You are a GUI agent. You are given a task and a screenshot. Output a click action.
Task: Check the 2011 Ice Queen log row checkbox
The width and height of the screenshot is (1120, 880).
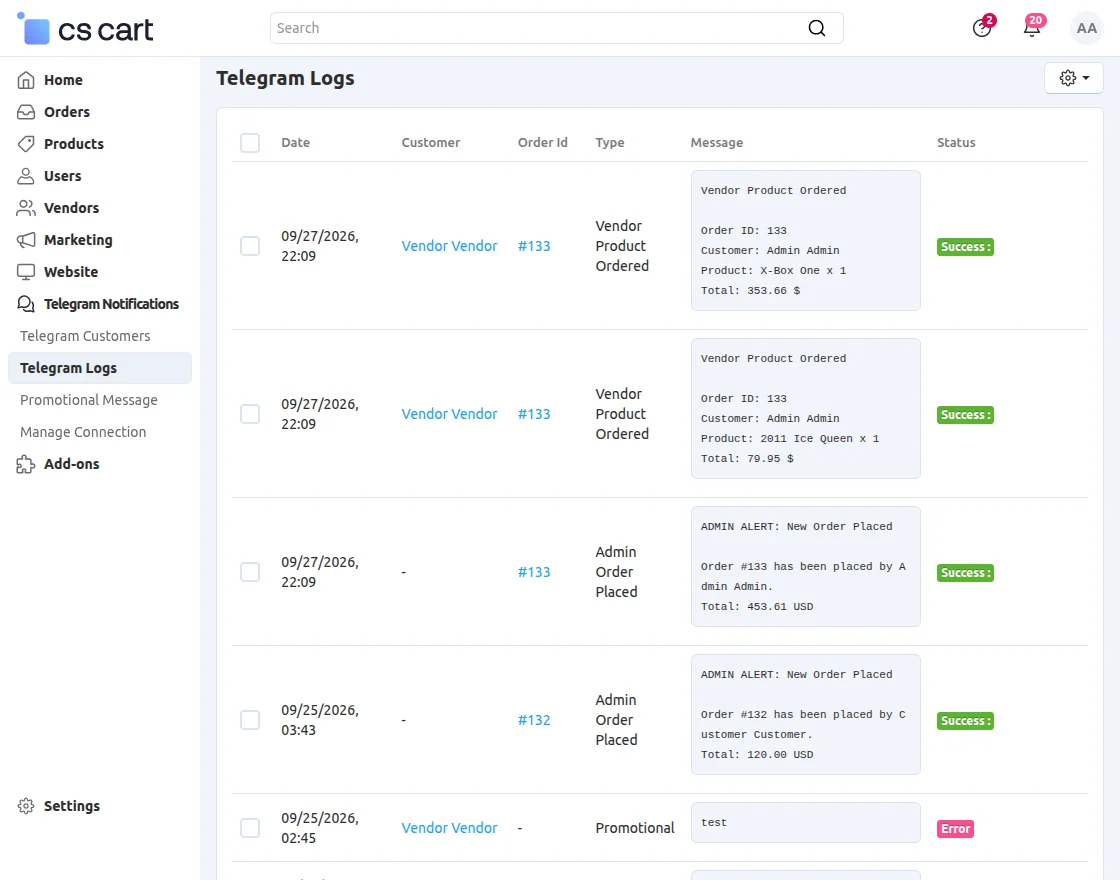click(250, 414)
